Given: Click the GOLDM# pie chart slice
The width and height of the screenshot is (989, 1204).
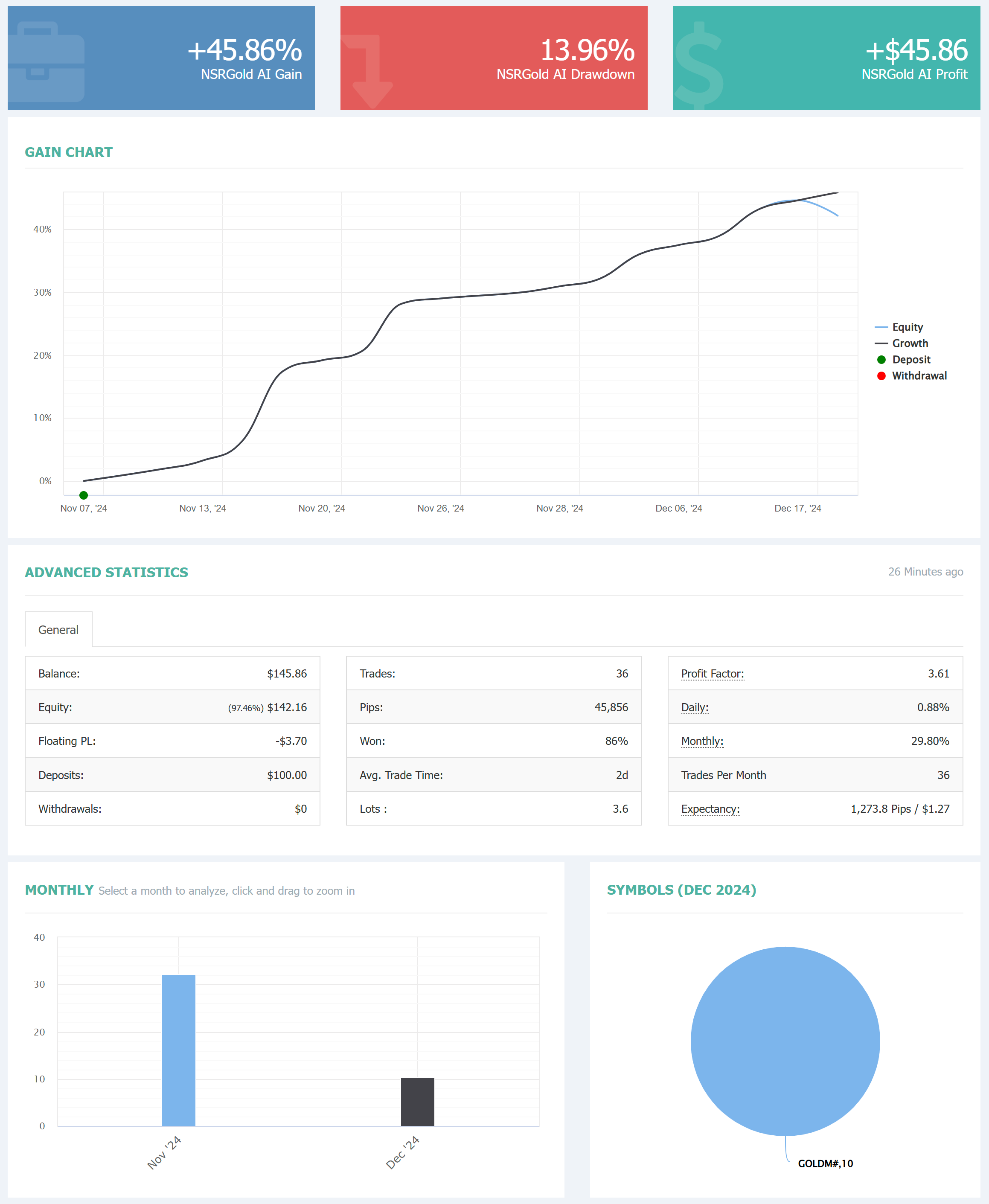Looking at the screenshot, I should tap(785, 1041).
